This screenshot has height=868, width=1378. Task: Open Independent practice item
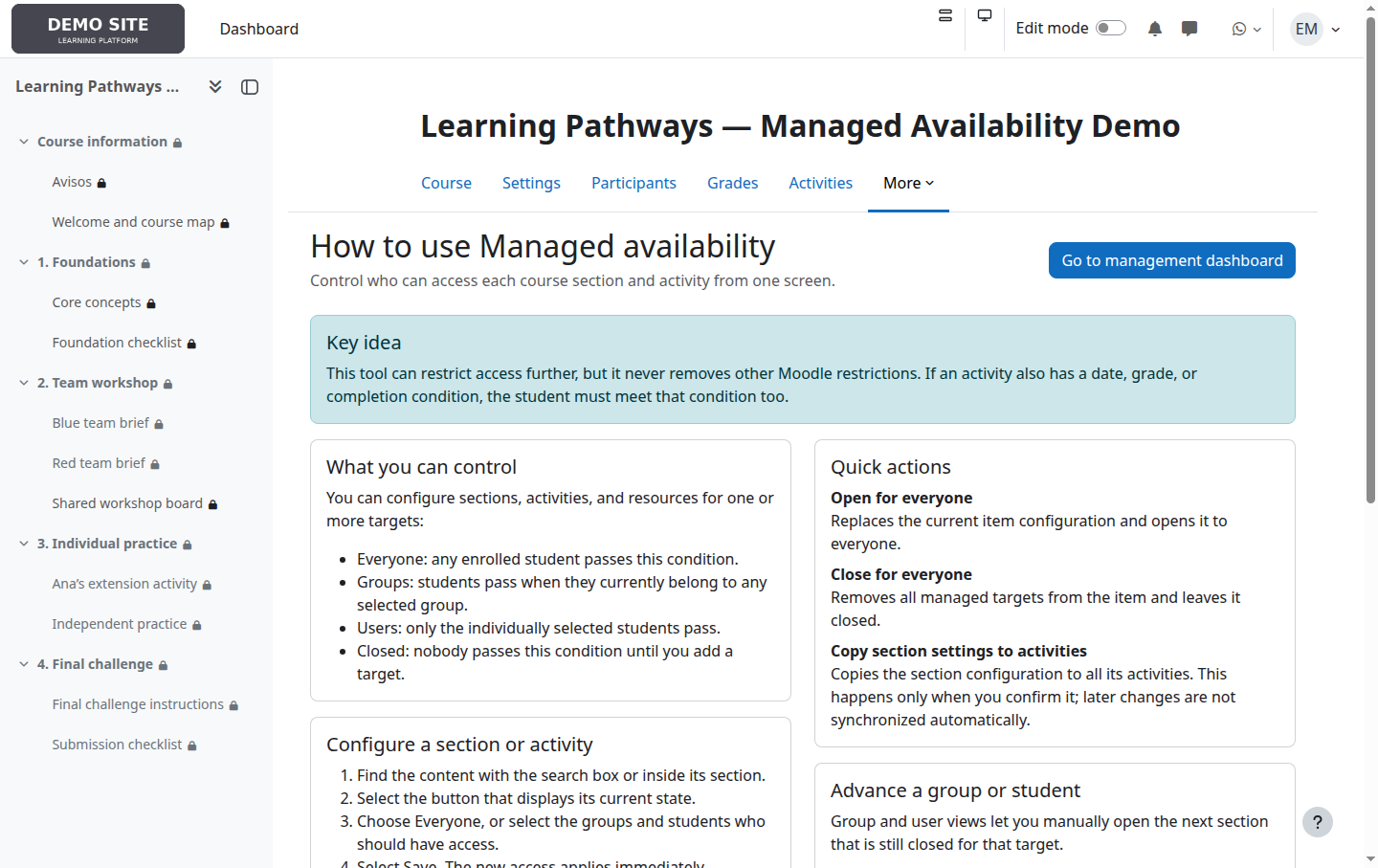point(120,624)
